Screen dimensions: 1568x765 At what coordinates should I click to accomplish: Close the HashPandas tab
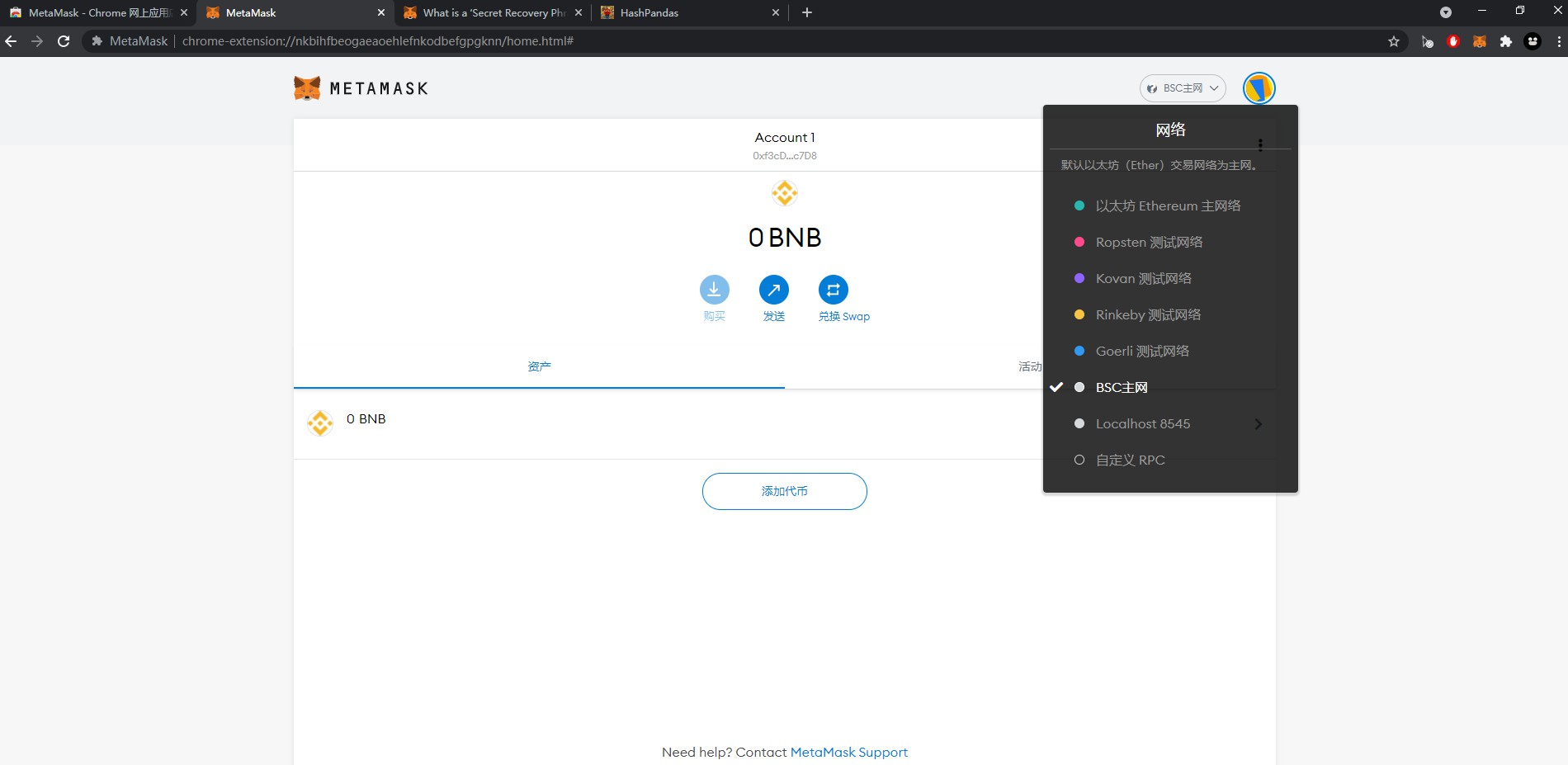point(775,12)
